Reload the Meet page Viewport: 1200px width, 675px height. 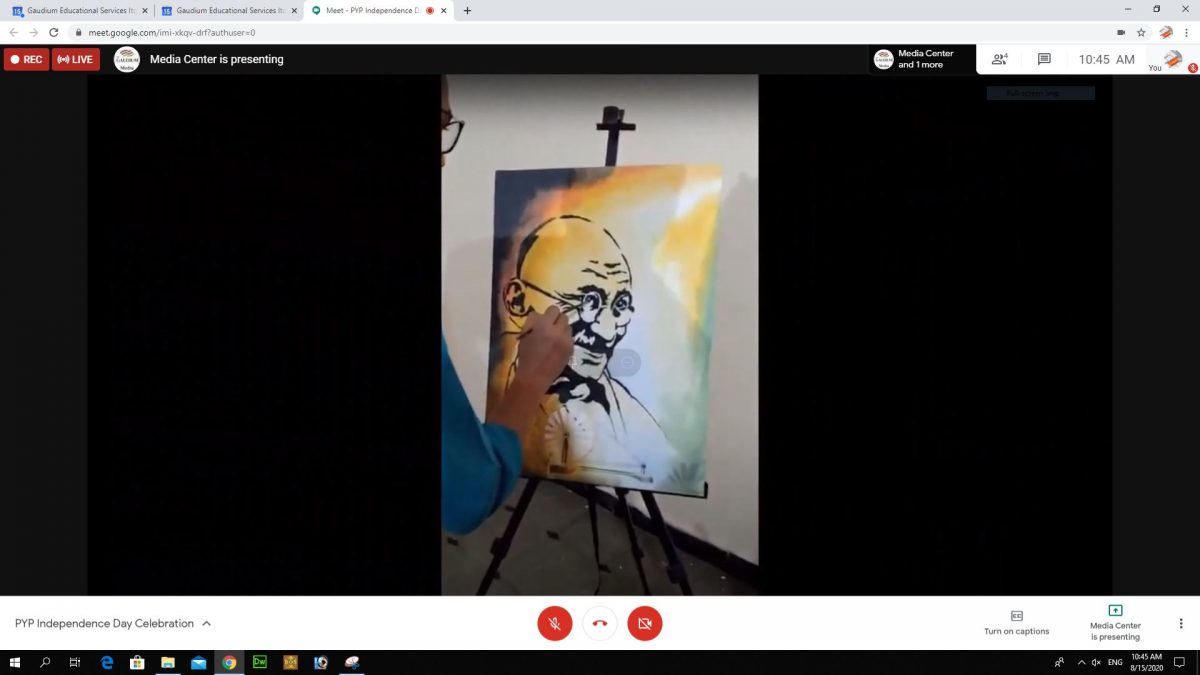point(53,32)
